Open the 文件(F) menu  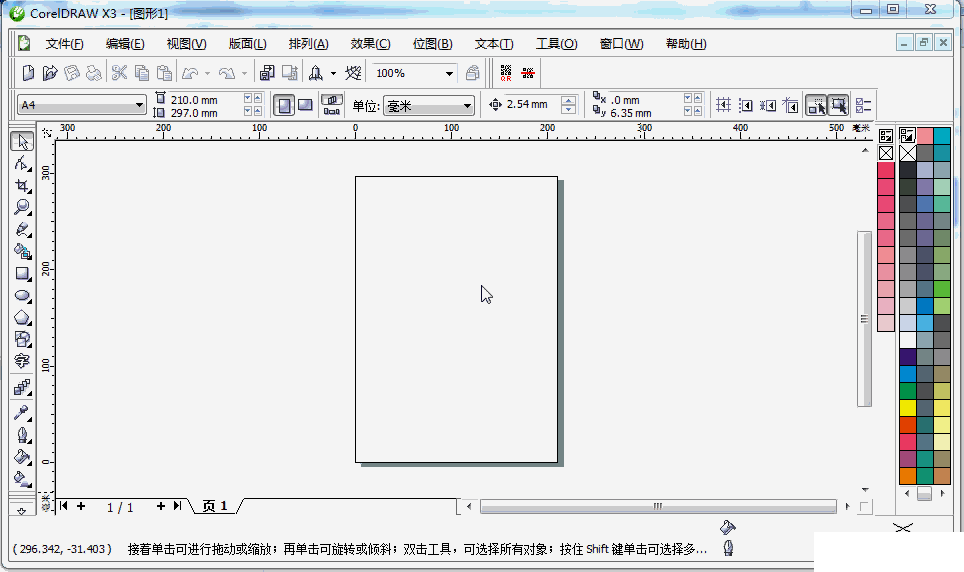(x=64, y=44)
